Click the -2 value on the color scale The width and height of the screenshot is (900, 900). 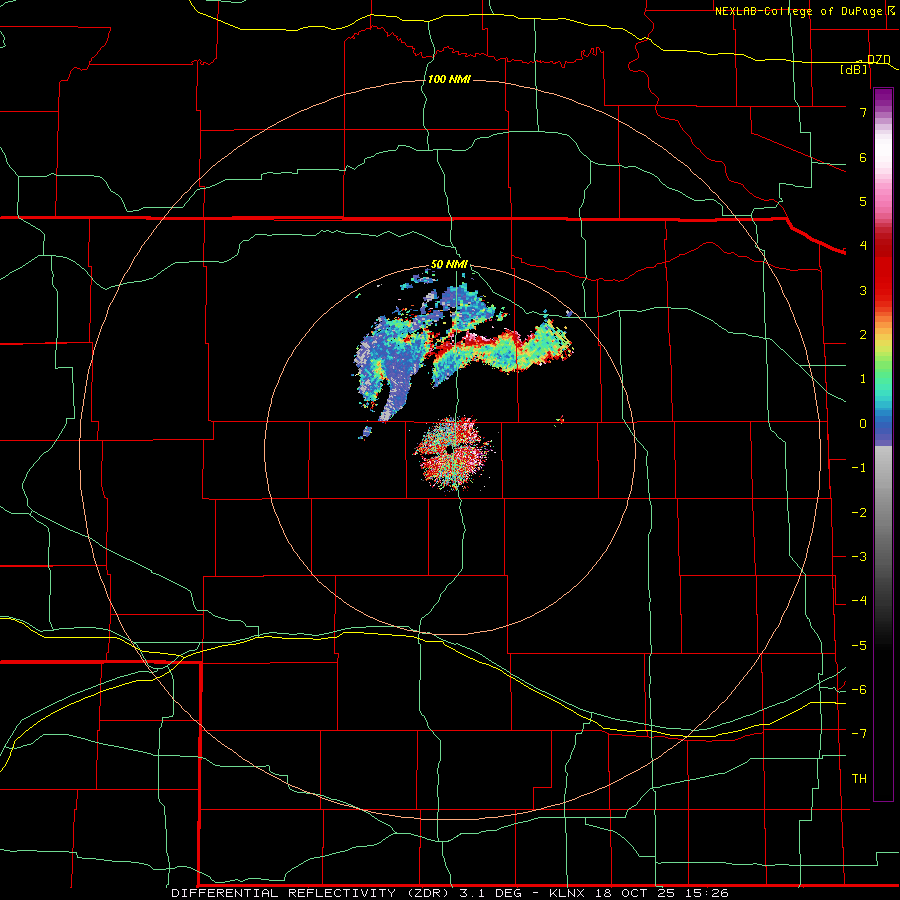[859, 513]
